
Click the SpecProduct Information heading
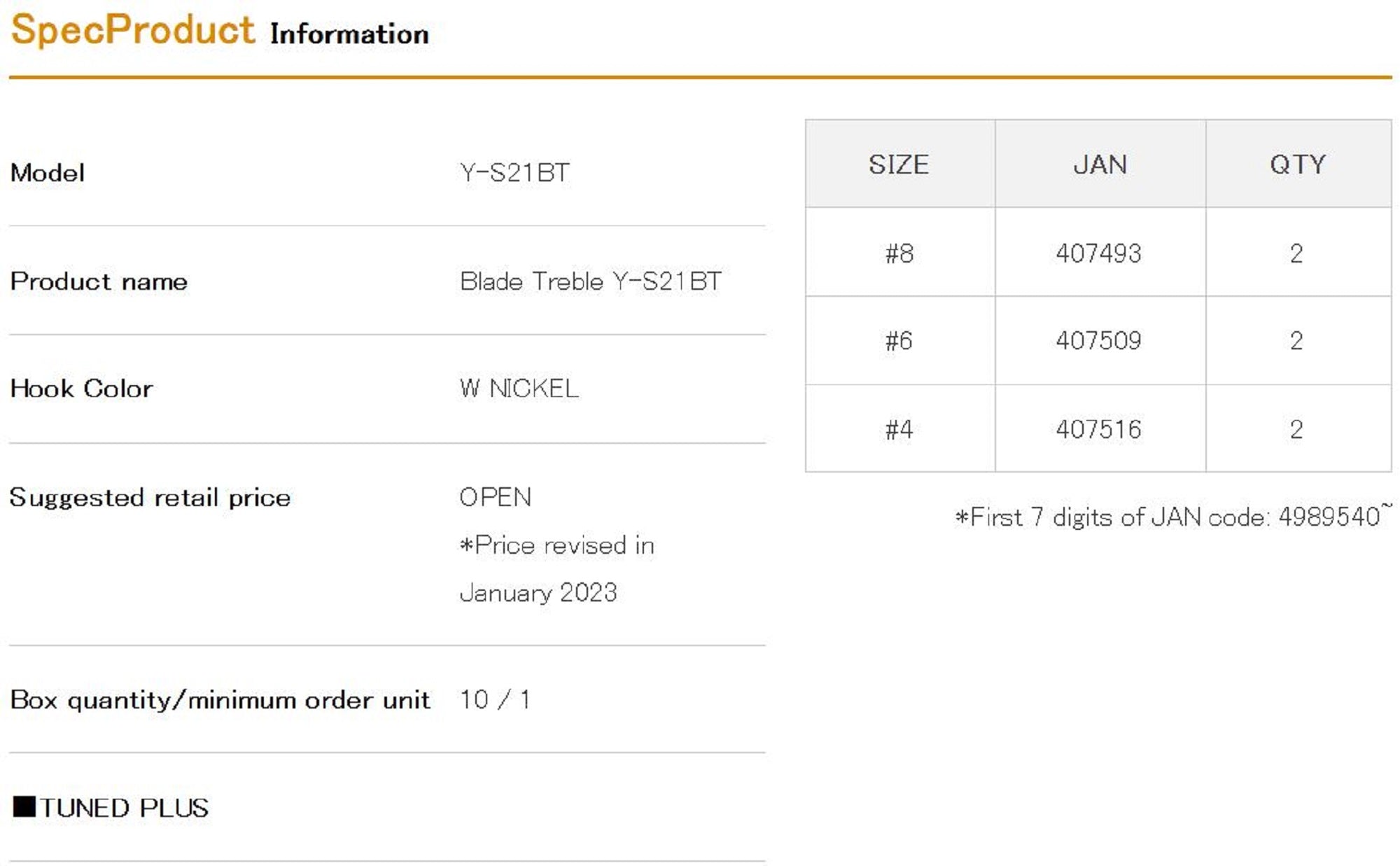pos(219,31)
